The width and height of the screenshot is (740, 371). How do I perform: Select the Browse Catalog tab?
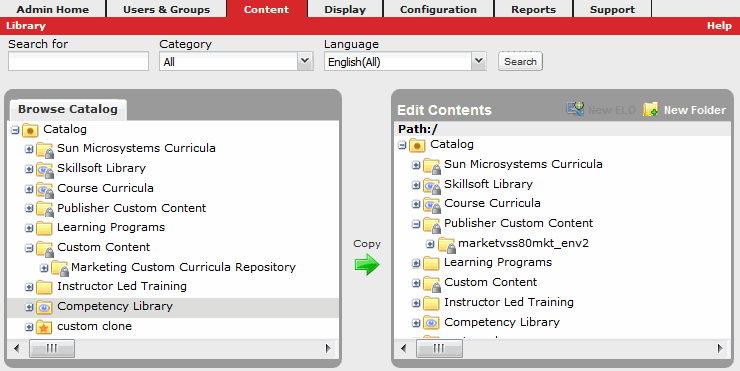68,109
